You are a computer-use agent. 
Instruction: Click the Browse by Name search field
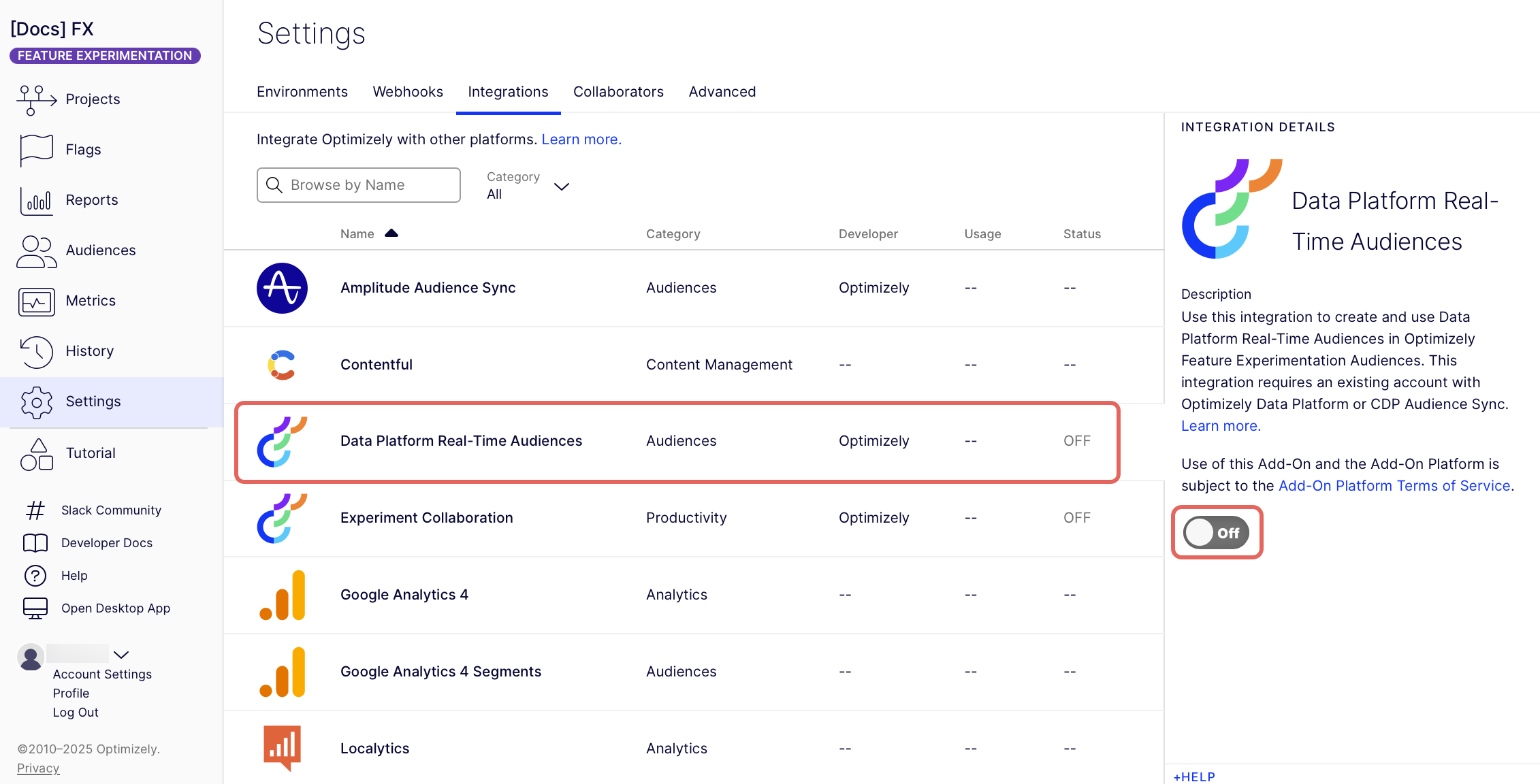pos(359,185)
